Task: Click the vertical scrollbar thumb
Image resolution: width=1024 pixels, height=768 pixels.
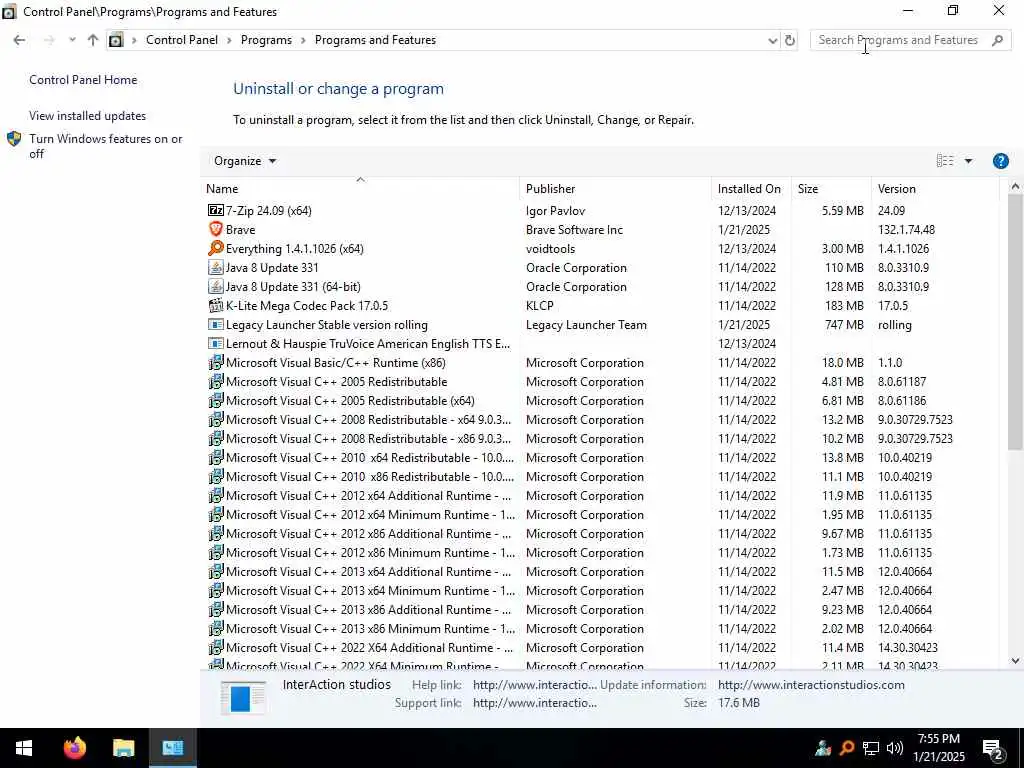Action: 1015,322
